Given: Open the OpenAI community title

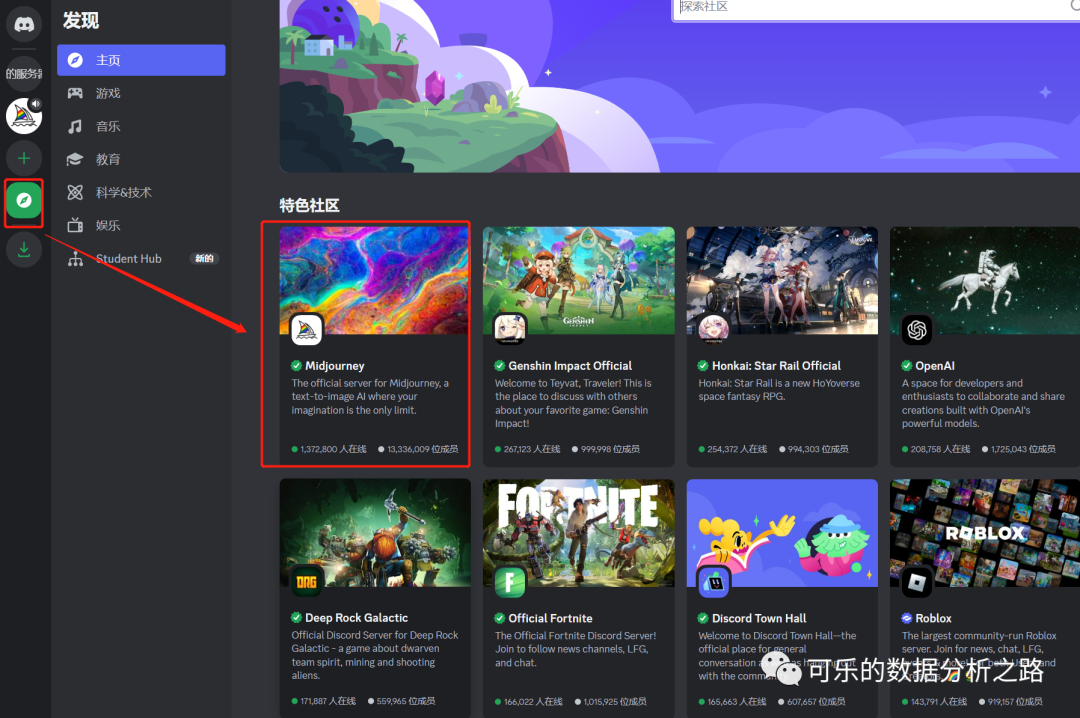Looking at the screenshot, I should point(935,366).
